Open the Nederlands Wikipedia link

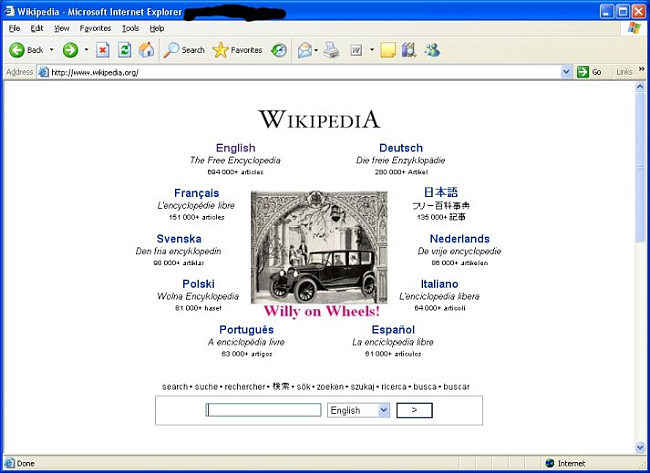[x=460, y=239]
